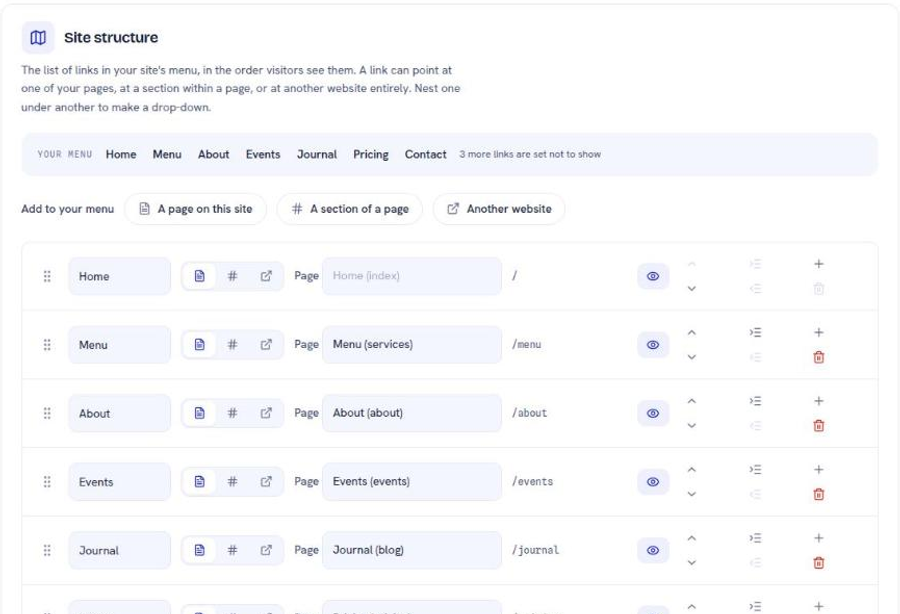
Task: Set Menu row link type to section
Action: tap(232, 344)
